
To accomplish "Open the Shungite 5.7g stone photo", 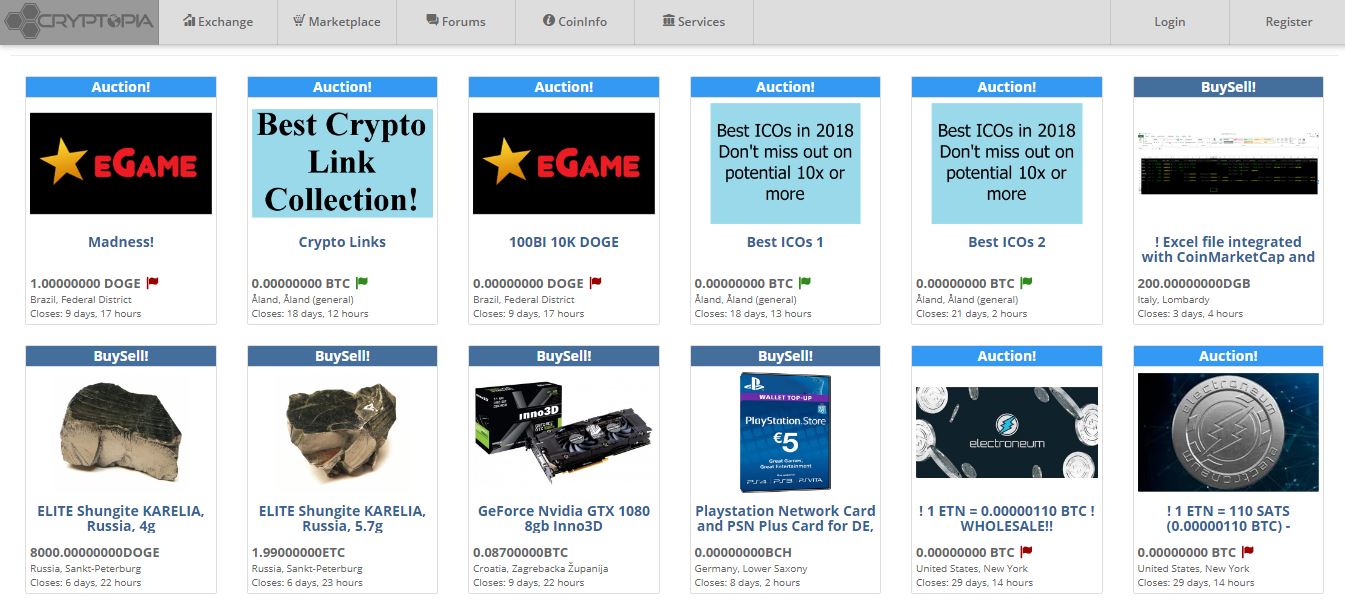I will click(342, 433).
